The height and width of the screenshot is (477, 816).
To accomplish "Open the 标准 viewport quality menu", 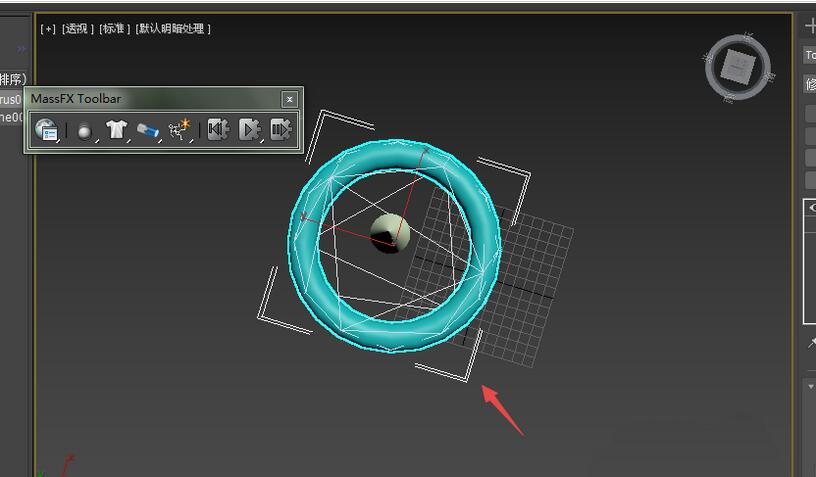I will [114, 29].
